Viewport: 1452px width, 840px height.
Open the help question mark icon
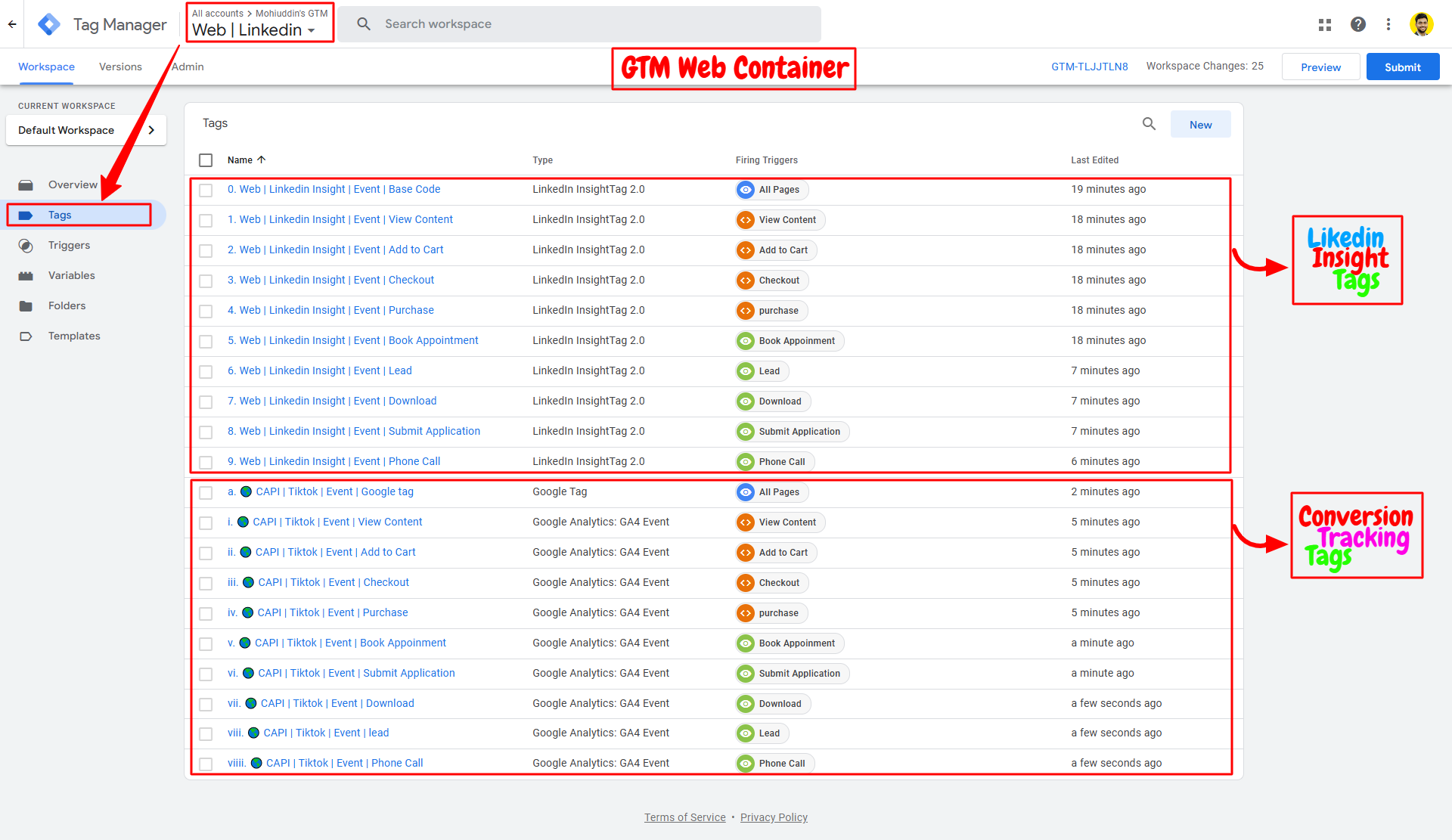1357,24
